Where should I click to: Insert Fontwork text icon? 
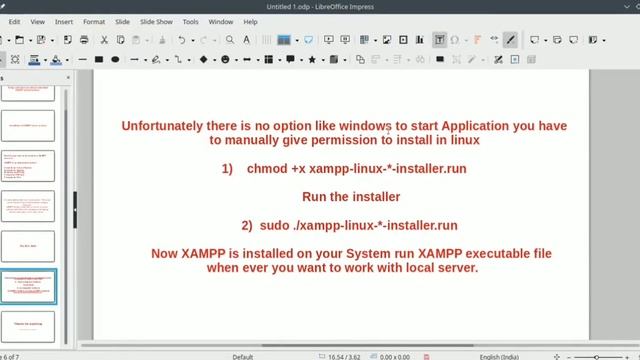[x=477, y=40]
